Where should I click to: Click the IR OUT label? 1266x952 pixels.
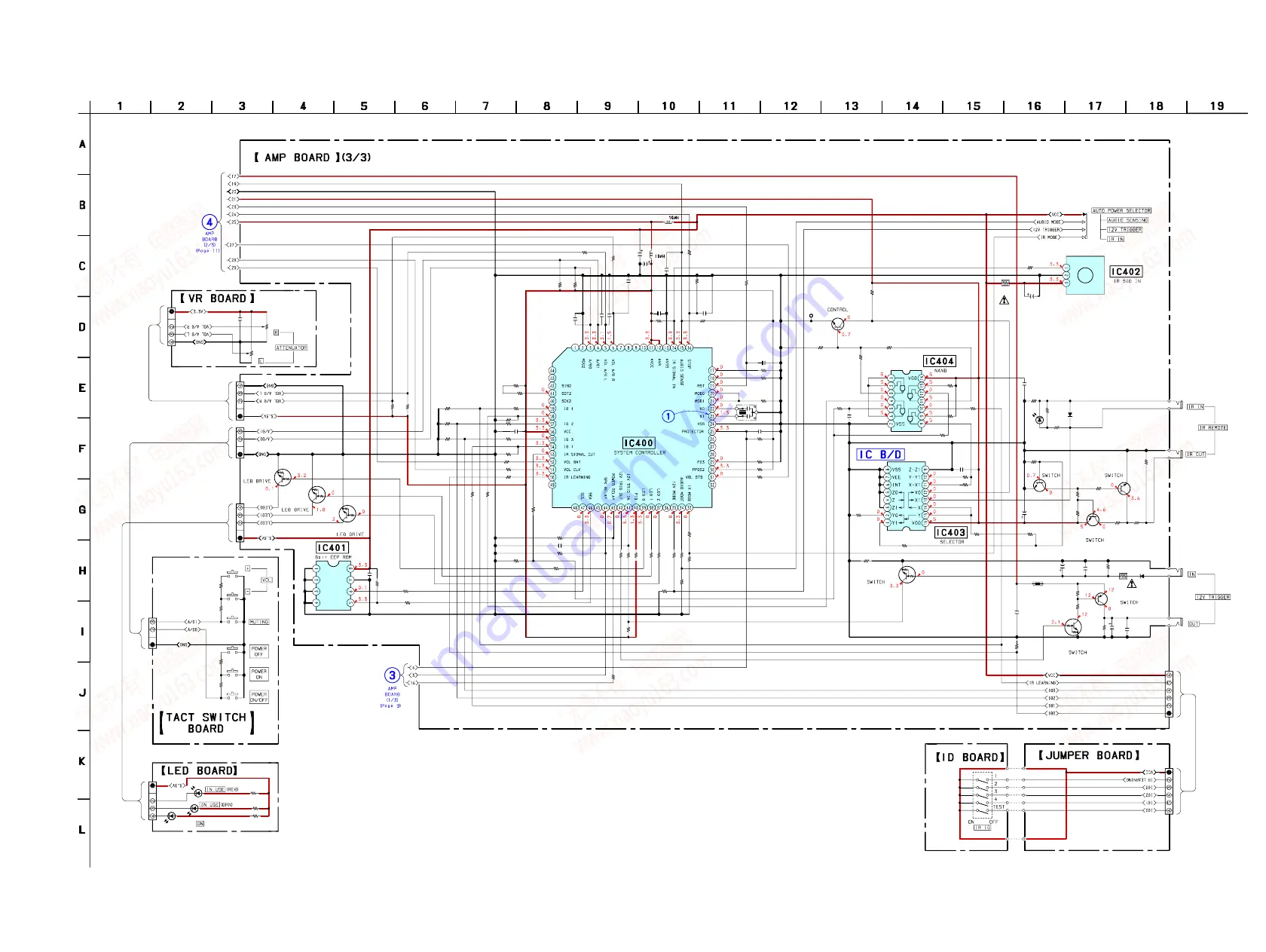(1196, 455)
